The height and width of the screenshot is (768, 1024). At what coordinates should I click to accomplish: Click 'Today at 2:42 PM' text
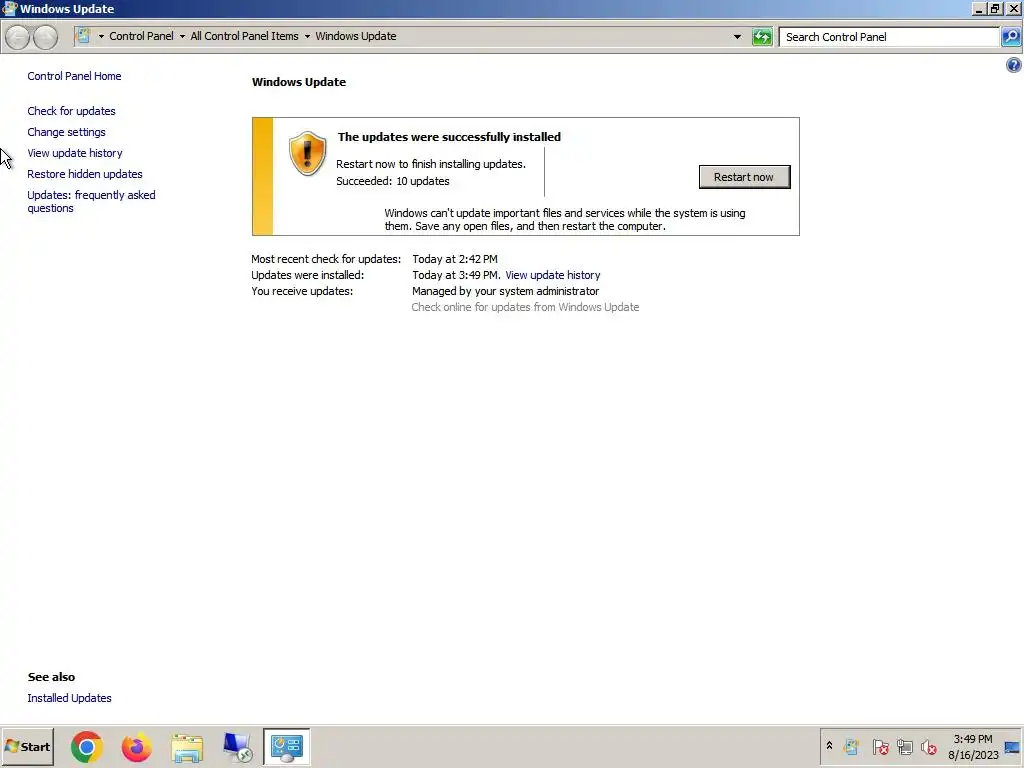point(455,259)
